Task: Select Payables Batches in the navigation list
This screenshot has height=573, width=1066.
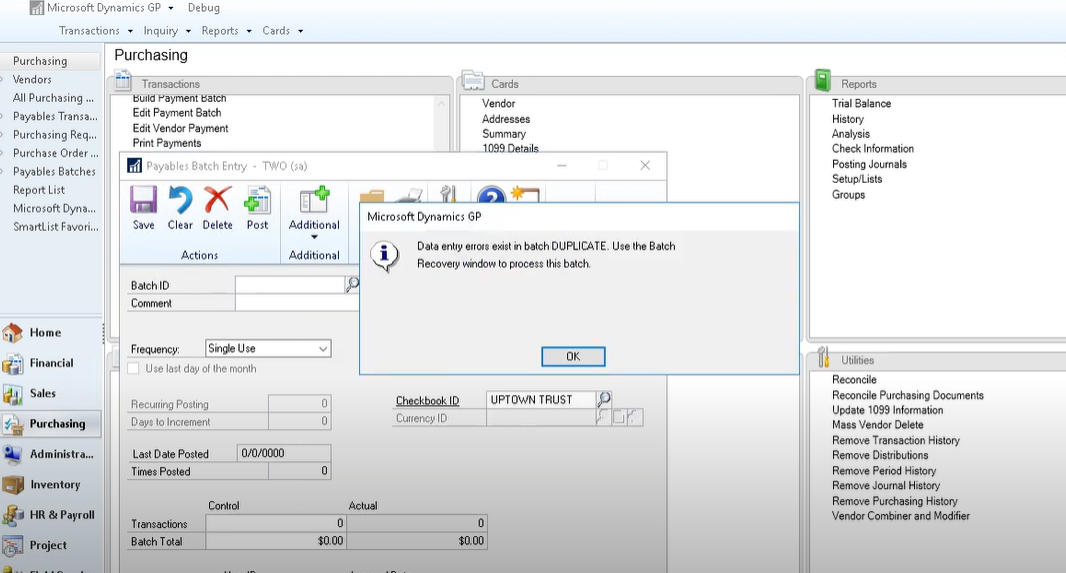Action: (54, 172)
